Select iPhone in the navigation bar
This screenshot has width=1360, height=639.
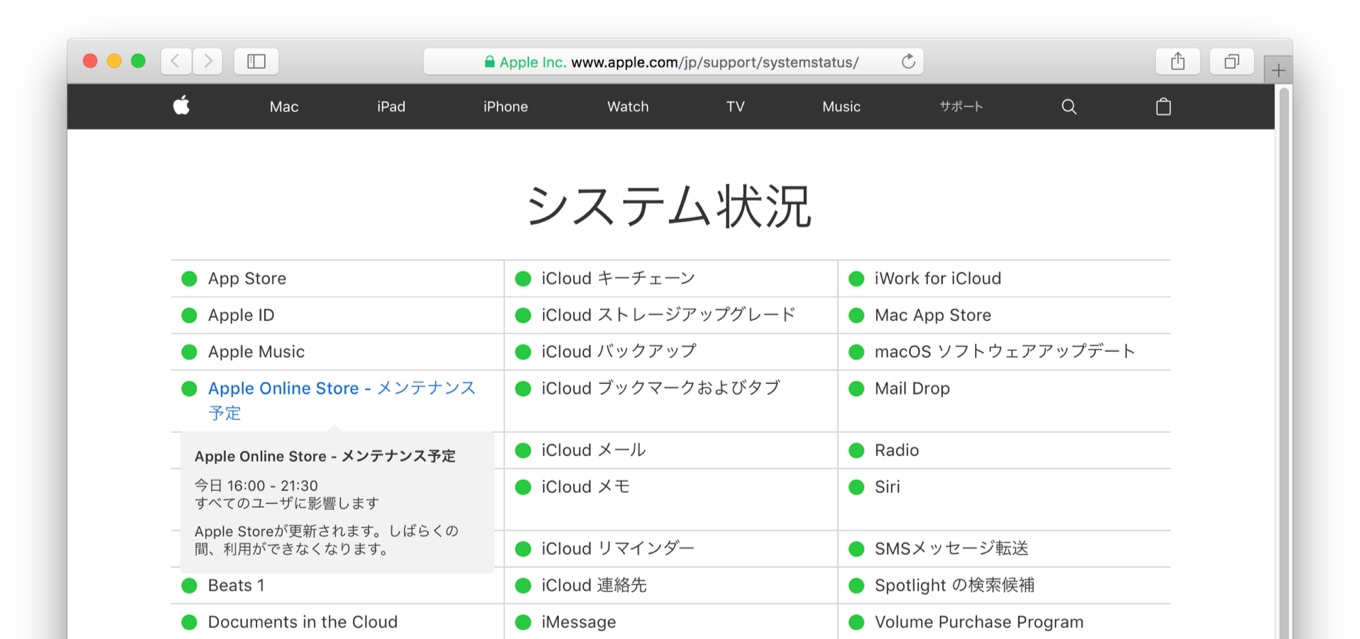pyautogui.click(x=505, y=107)
